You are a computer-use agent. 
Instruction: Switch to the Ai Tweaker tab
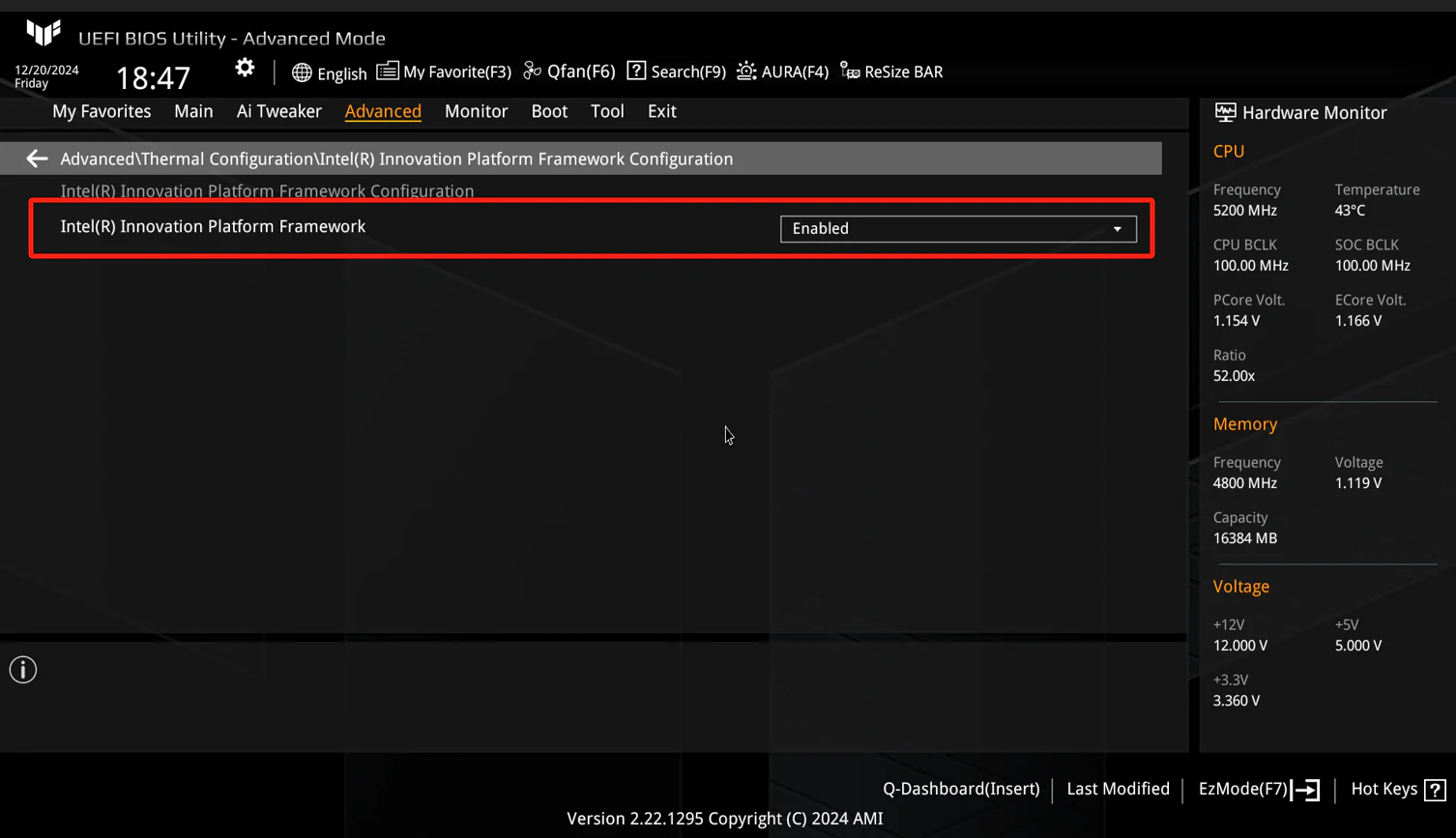[278, 111]
